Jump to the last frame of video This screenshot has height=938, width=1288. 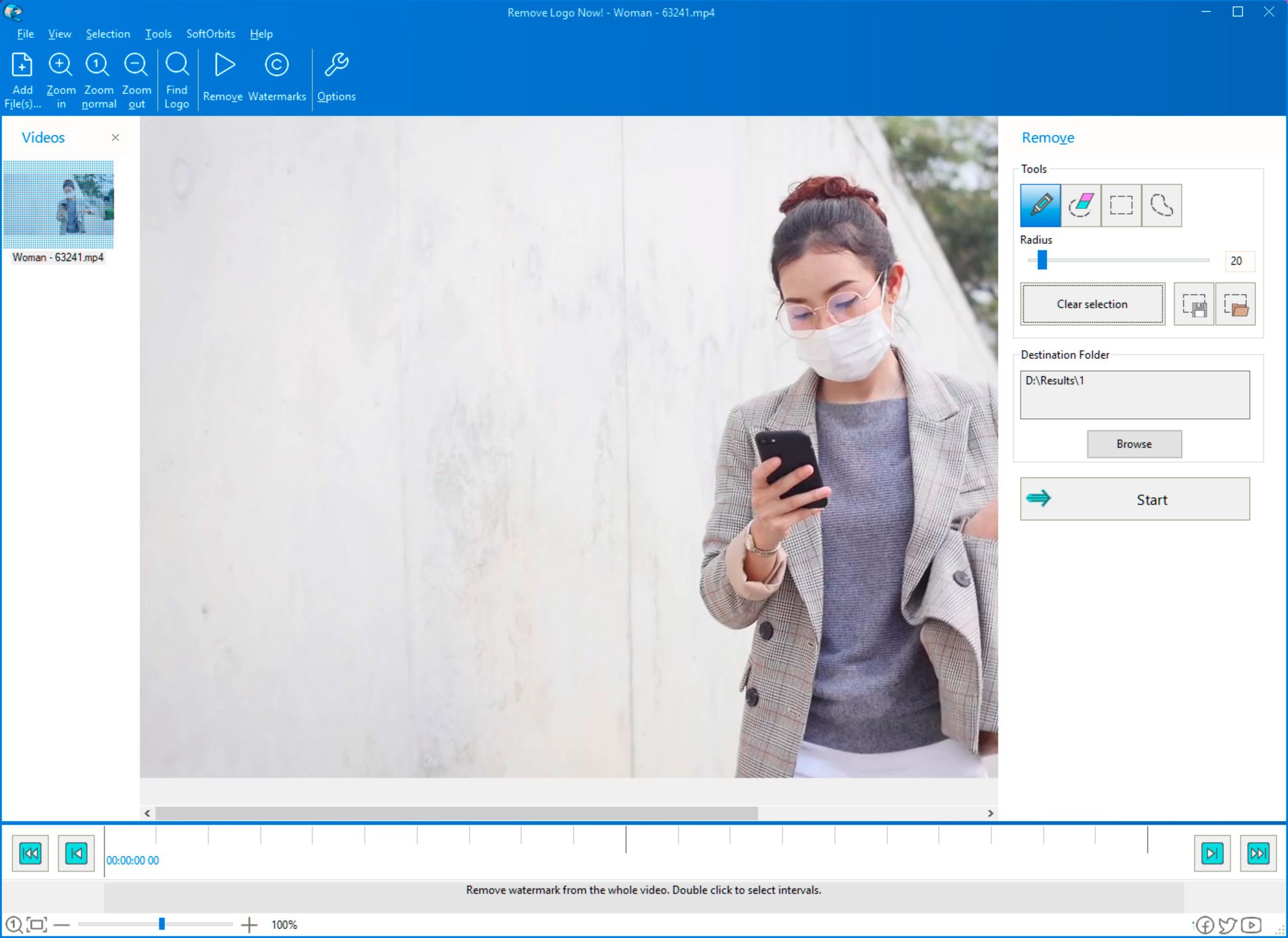coord(1258,853)
